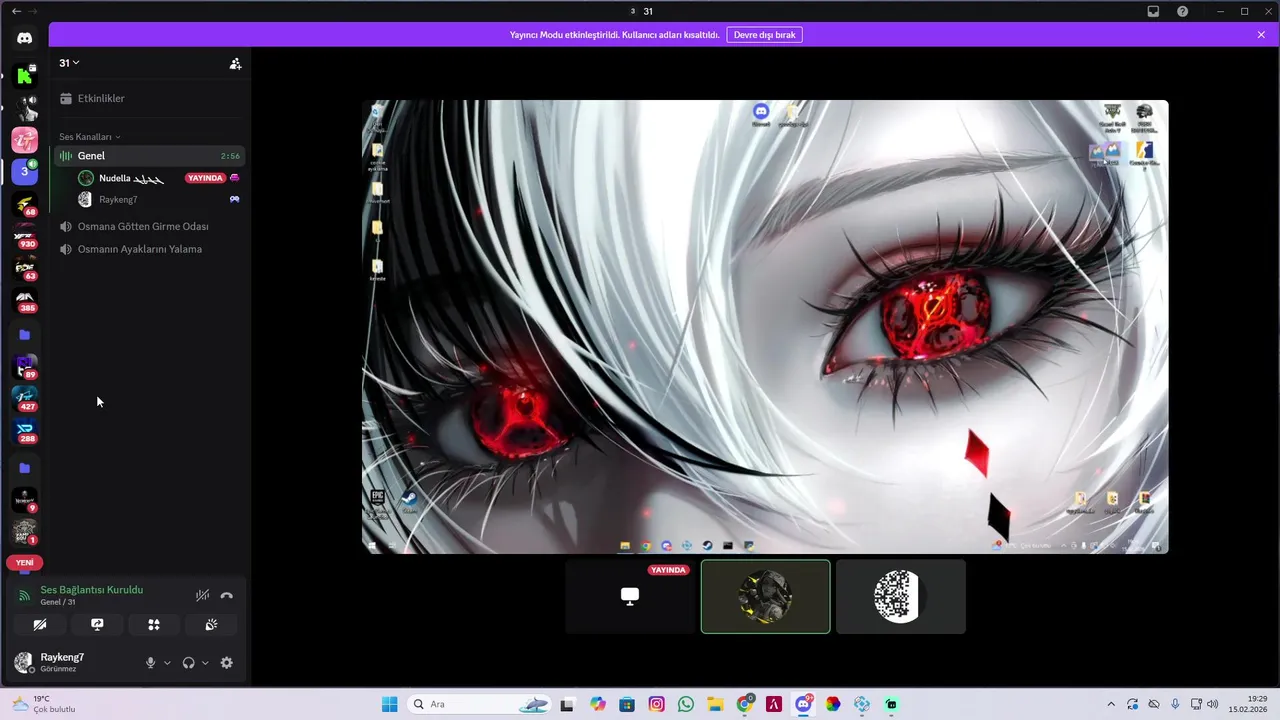This screenshot has width=1280, height=720.
Task: Click the game controller icon next to Raykeng7
Action: pos(235,199)
